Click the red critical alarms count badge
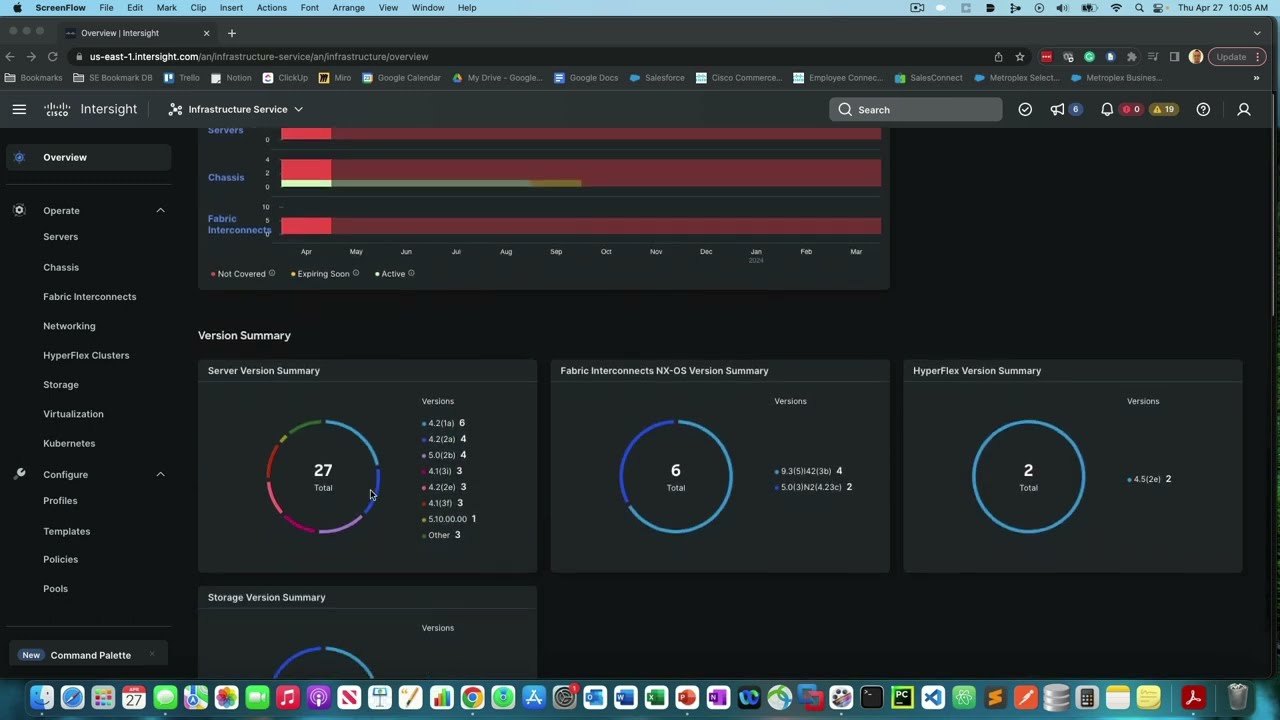The width and height of the screenshot is (1280, 720). (1132, 109)
